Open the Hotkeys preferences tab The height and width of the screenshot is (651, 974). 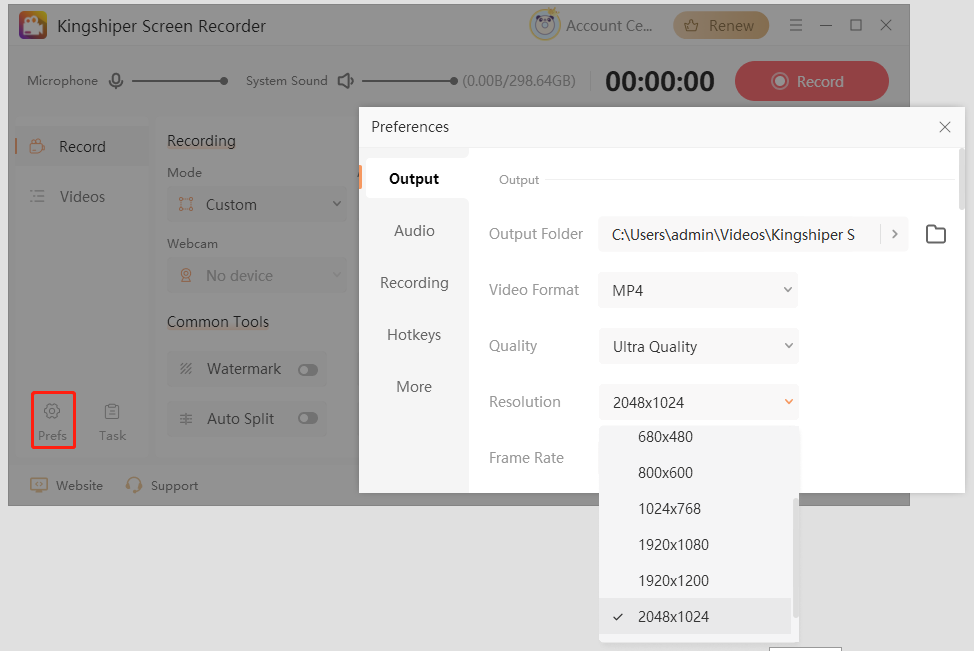(414, 335)
